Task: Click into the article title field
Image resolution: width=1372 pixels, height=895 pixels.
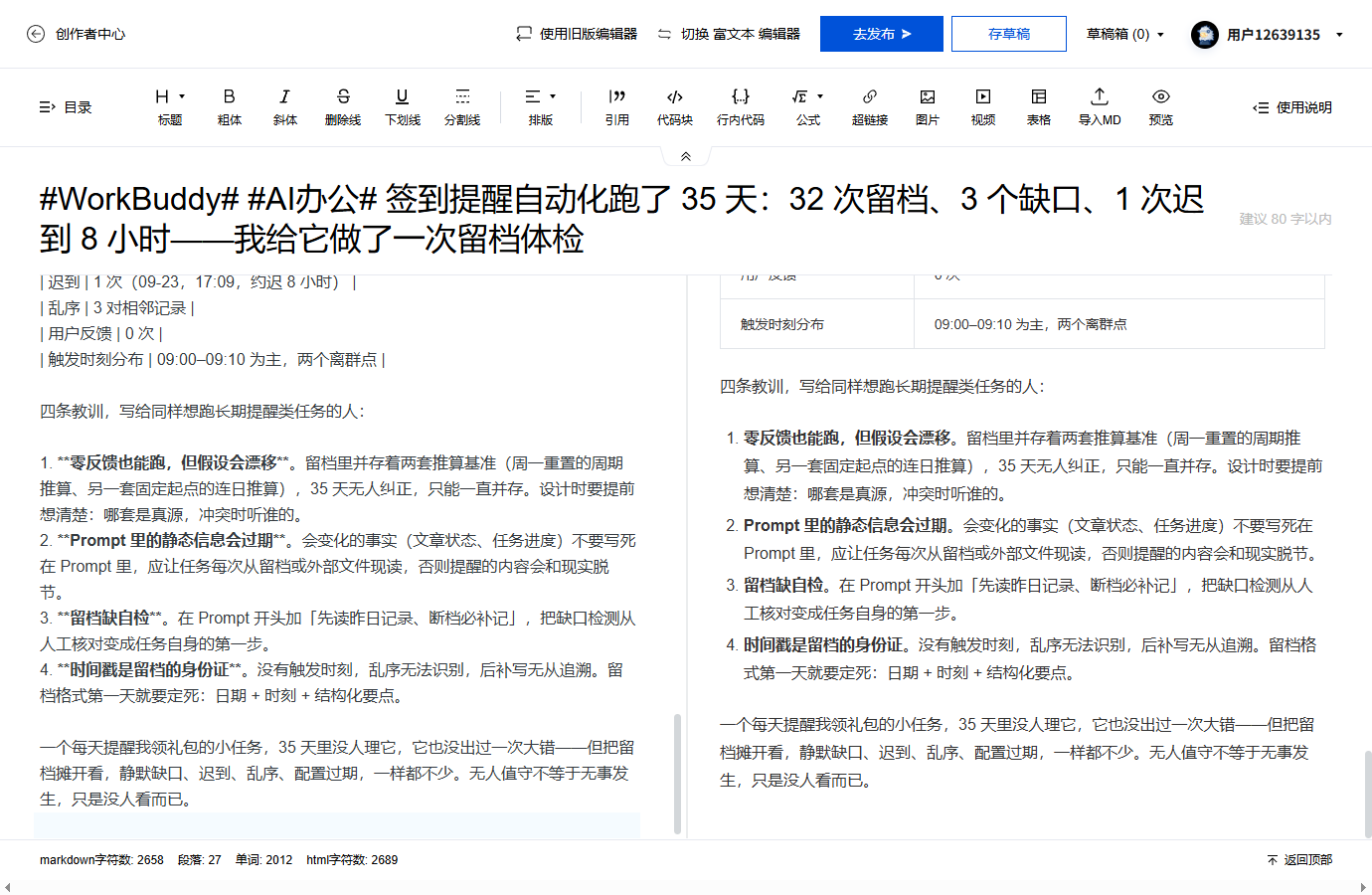Action: 626,219
